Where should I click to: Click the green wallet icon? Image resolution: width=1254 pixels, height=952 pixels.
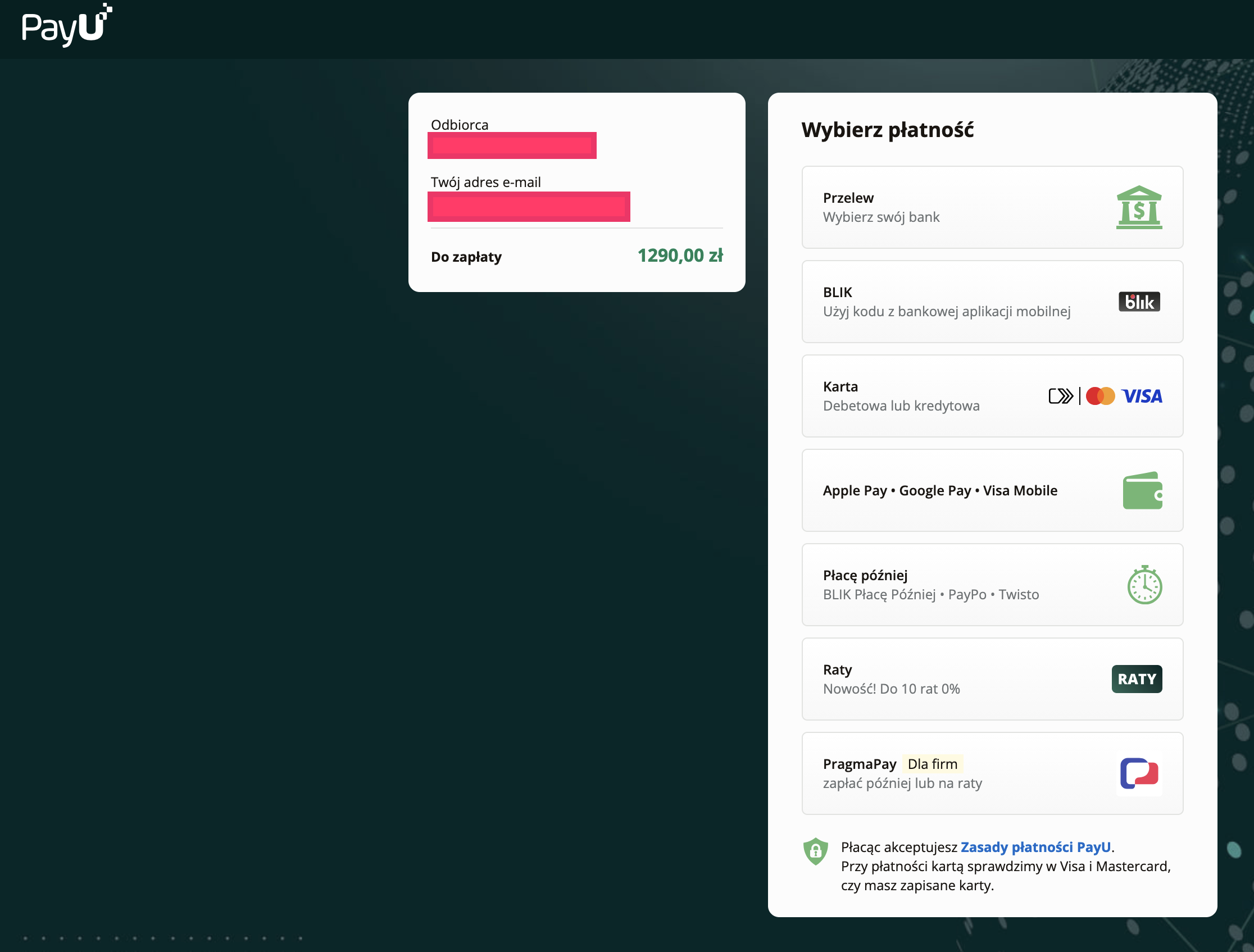(1142, 491)
